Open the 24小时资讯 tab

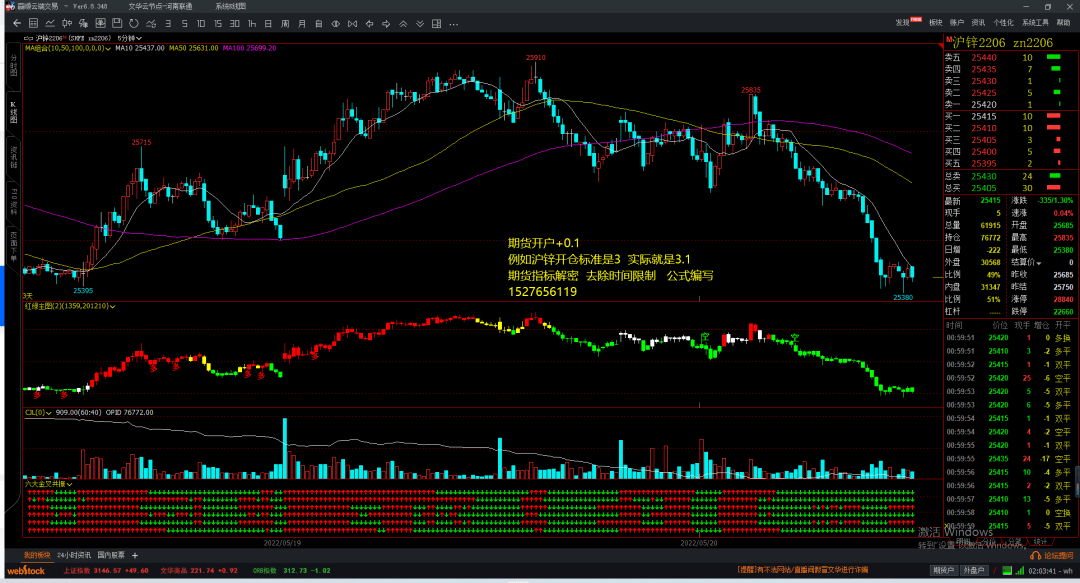pyautogui.click(x=74, y=555)
